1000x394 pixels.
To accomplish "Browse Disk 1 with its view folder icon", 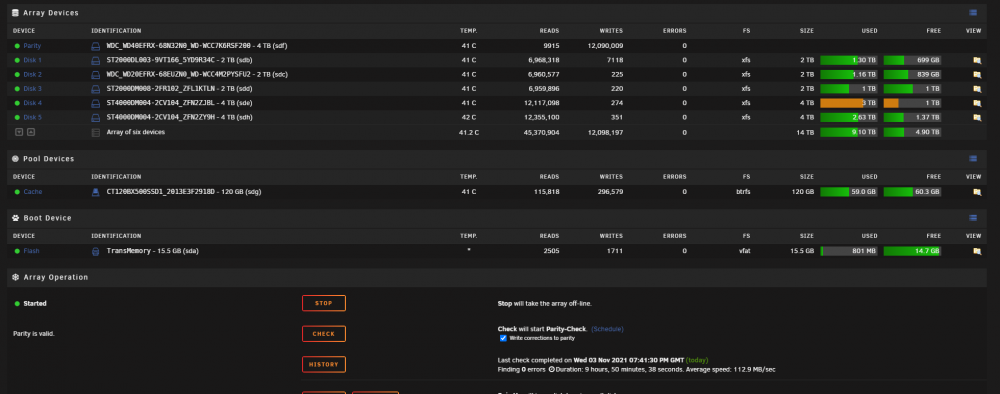I will click(976, 61).
